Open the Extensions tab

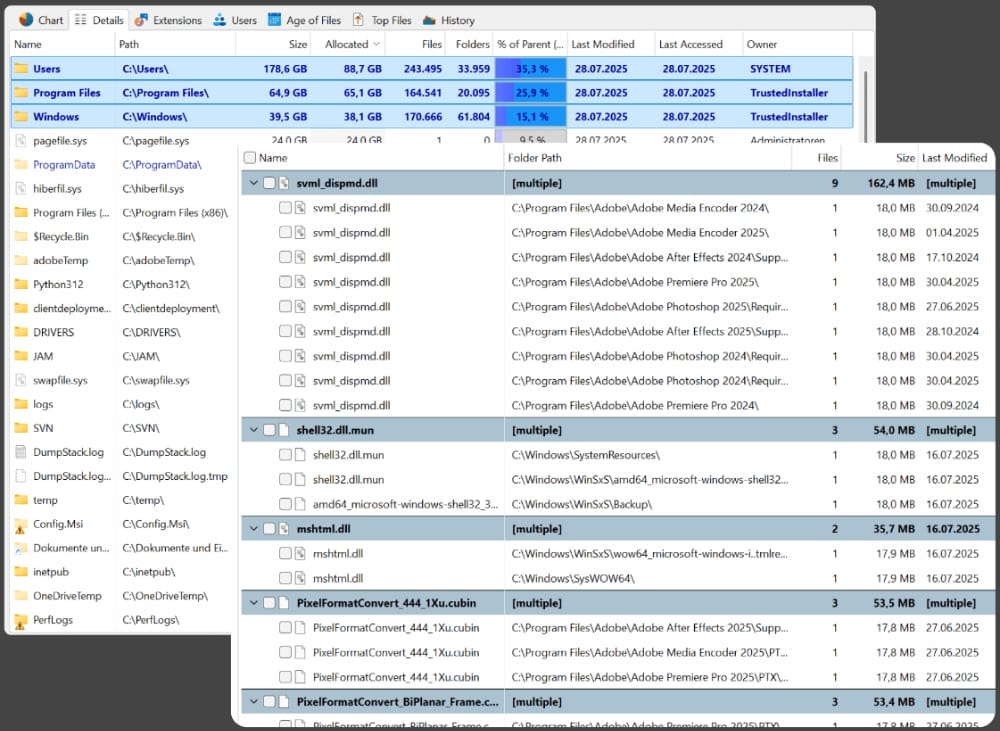point(168,20)
